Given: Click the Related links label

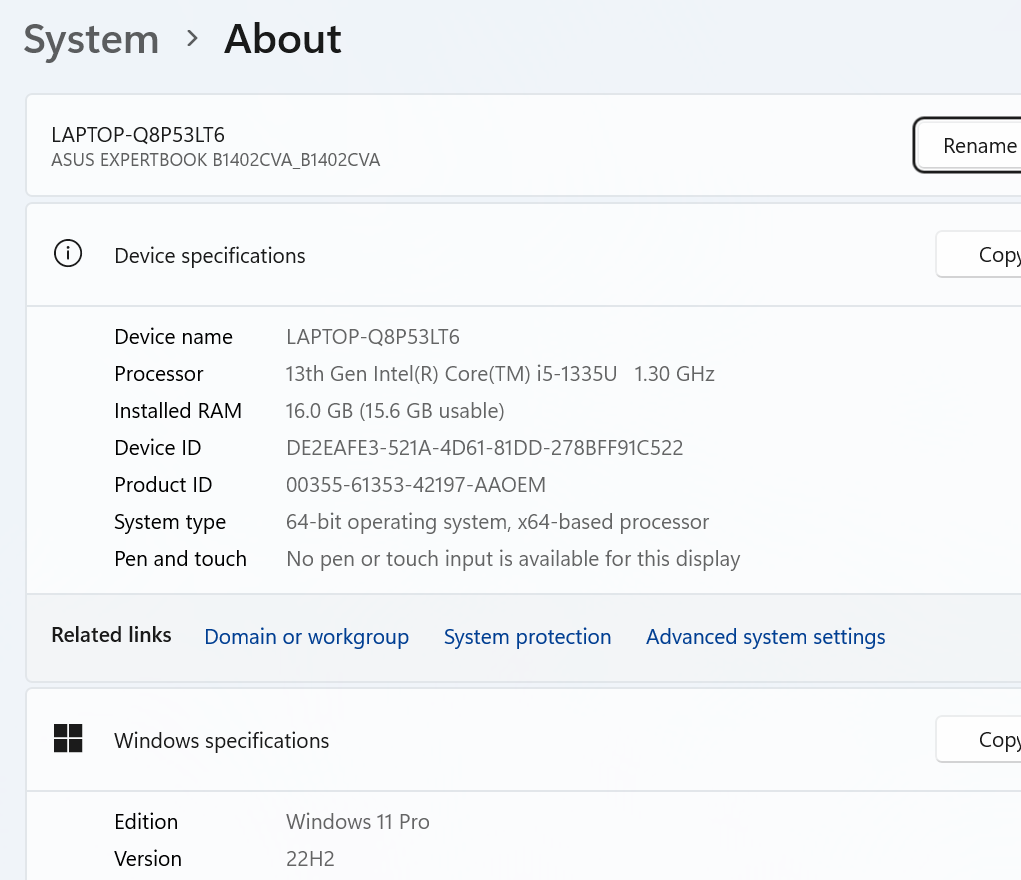Looking at the screenshot, I should click(x=111, y=635).
